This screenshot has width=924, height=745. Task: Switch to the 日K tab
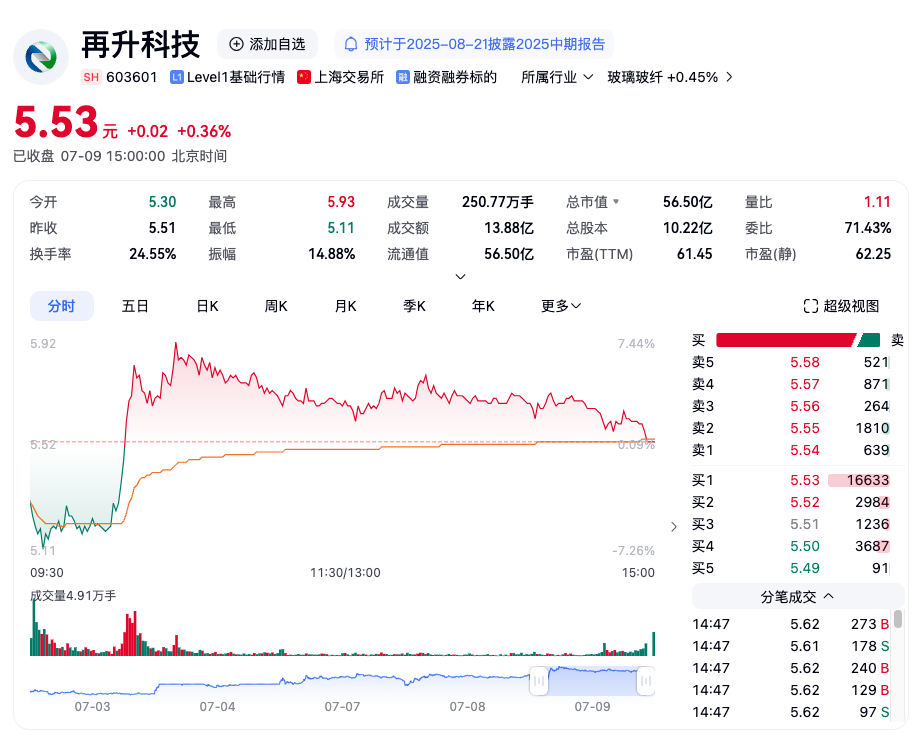tap(207, 306)
